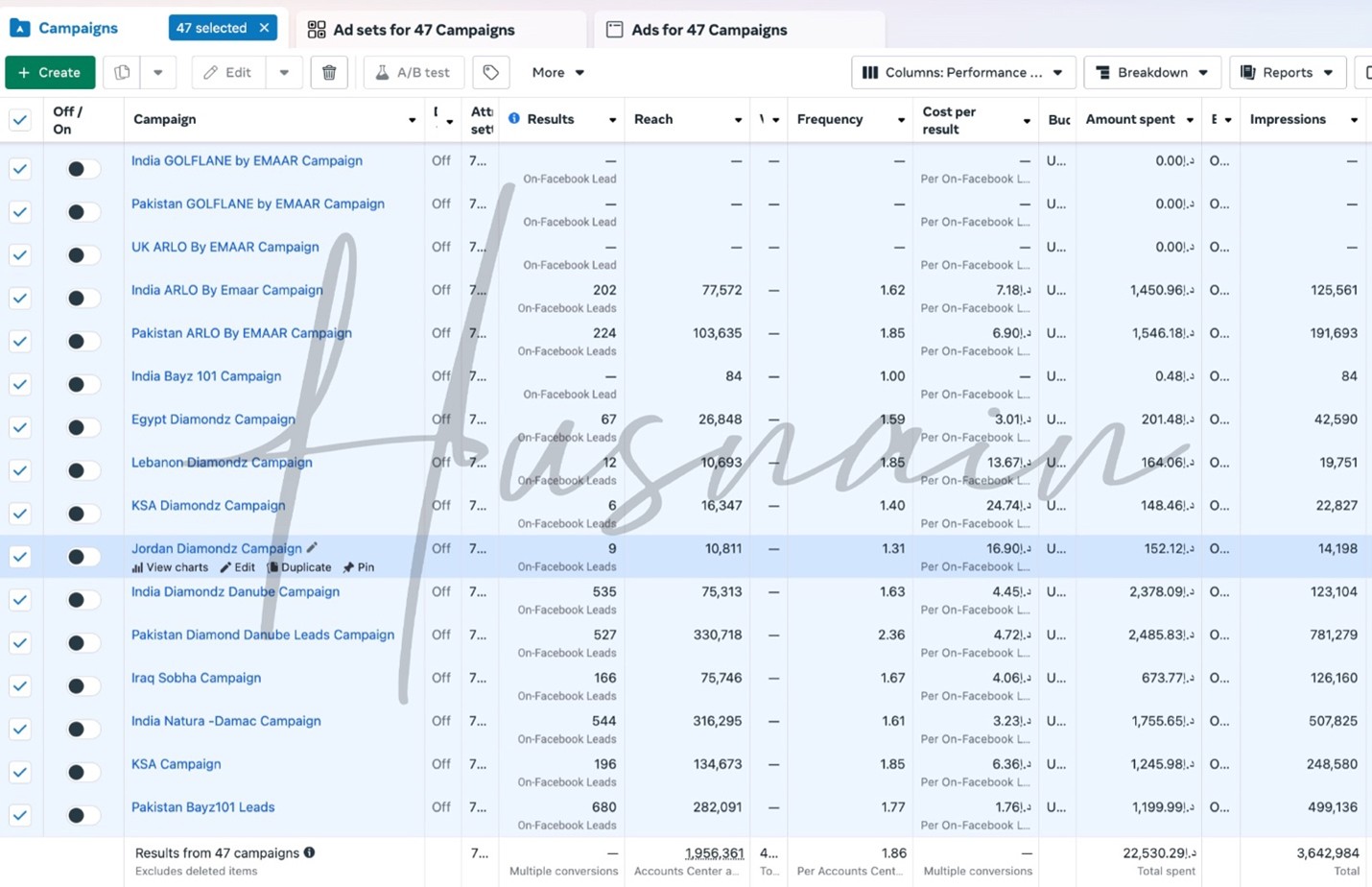This screenshot has height=887, width=1372.
Task: Click the info icon beside Results header
Action: (514, 119)
